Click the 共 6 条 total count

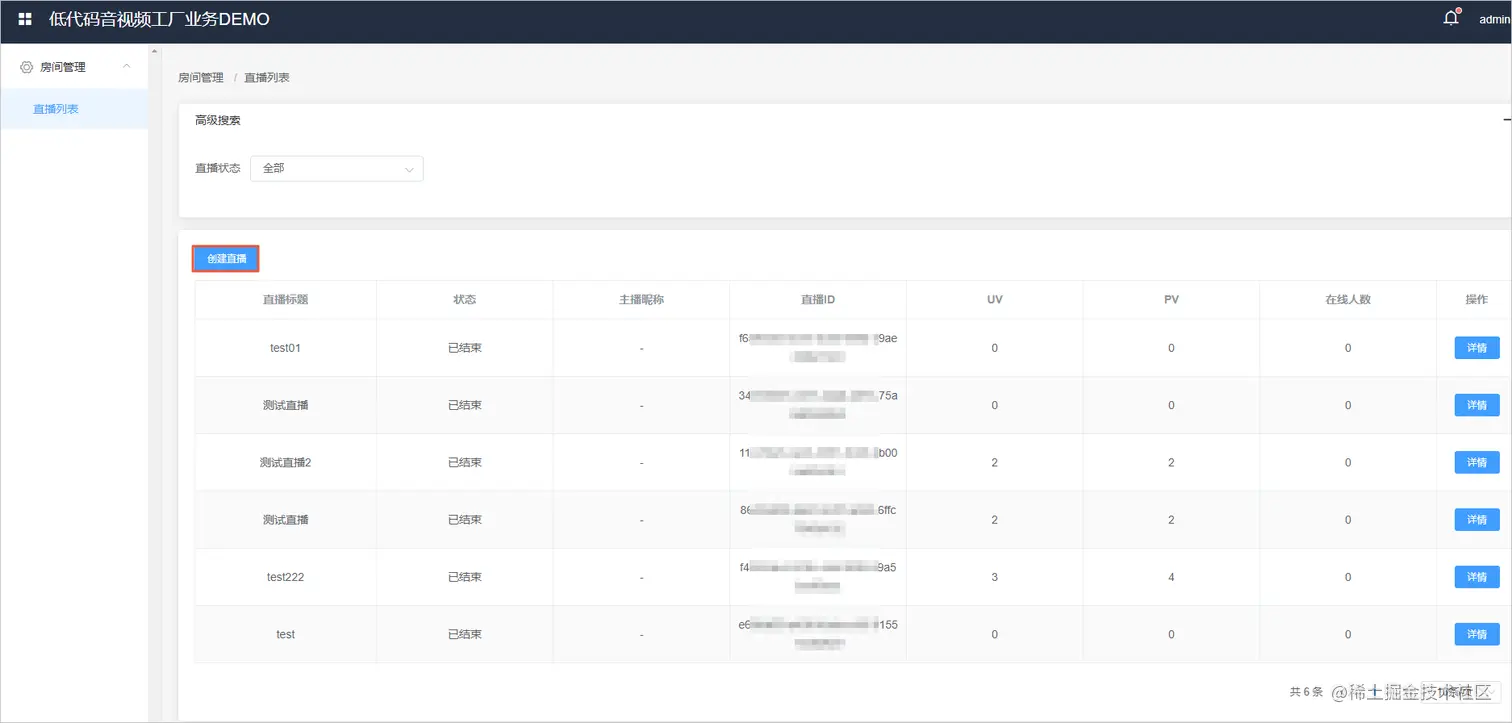tap(1306, 691)
